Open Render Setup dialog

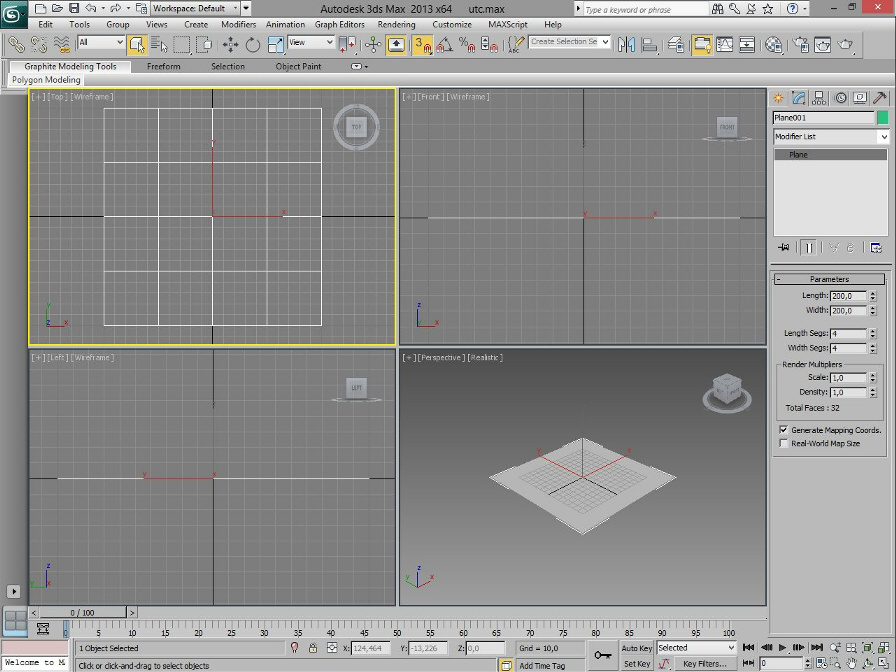point(800,45)
